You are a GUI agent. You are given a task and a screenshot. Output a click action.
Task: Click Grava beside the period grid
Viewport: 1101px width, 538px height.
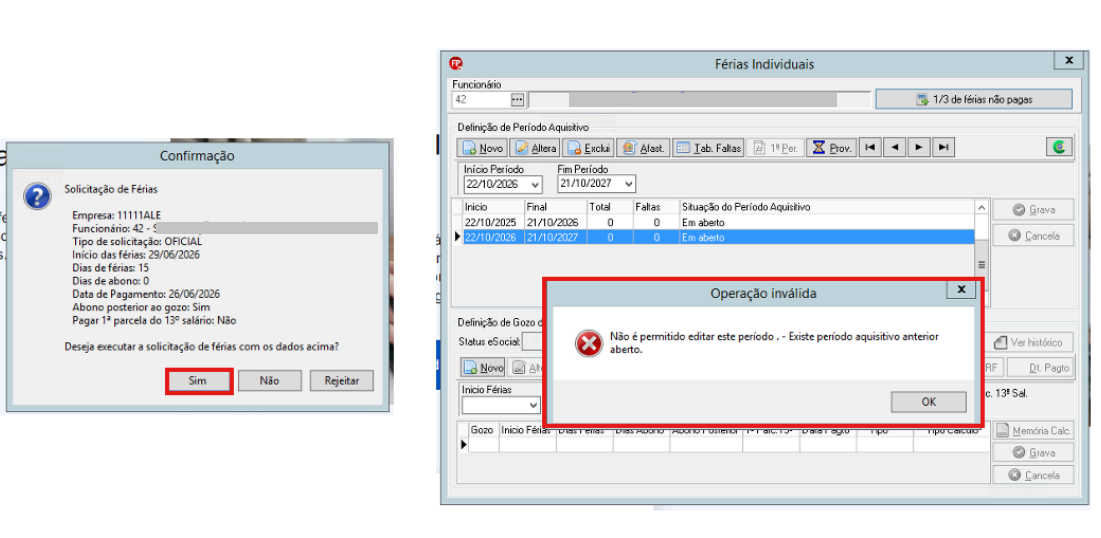tap(1033, 209)
